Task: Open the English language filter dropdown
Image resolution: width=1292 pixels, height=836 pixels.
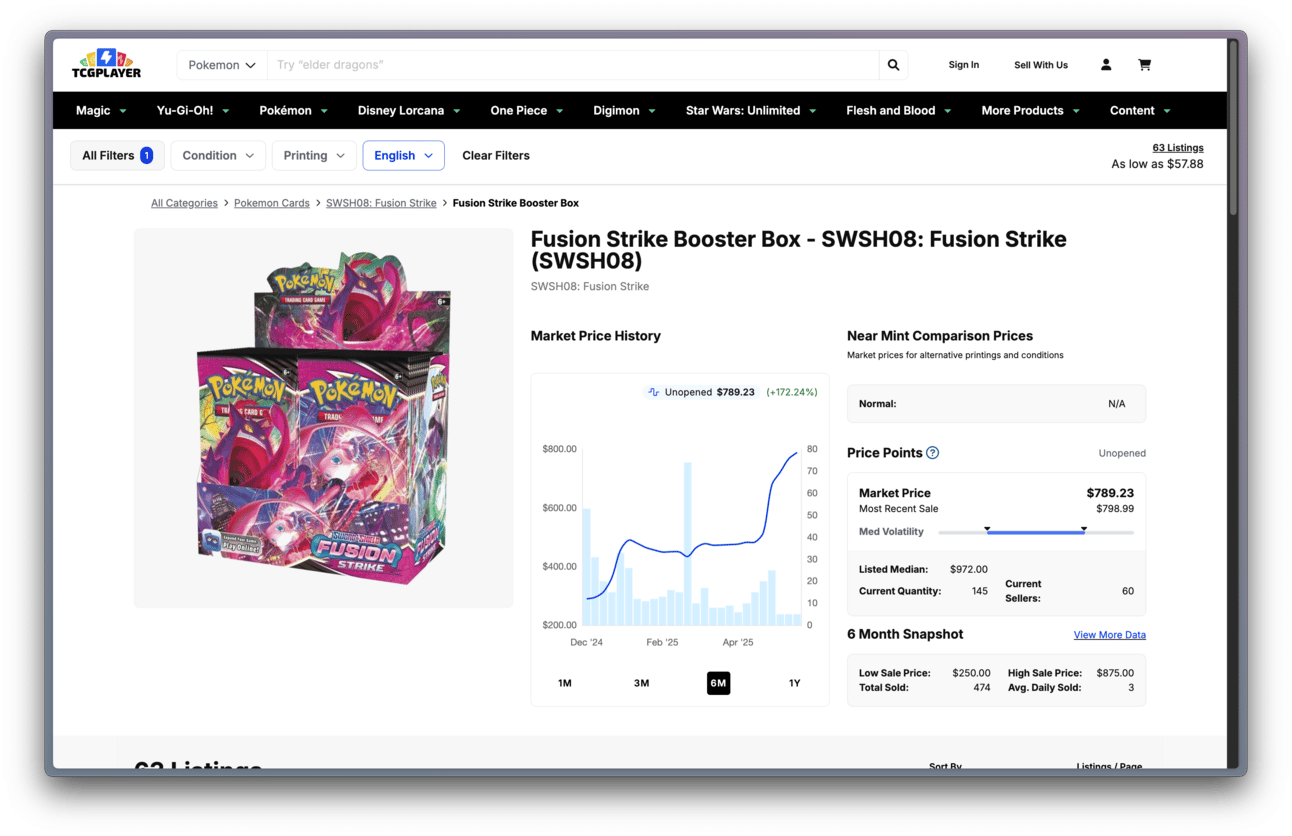Action: 403,156
